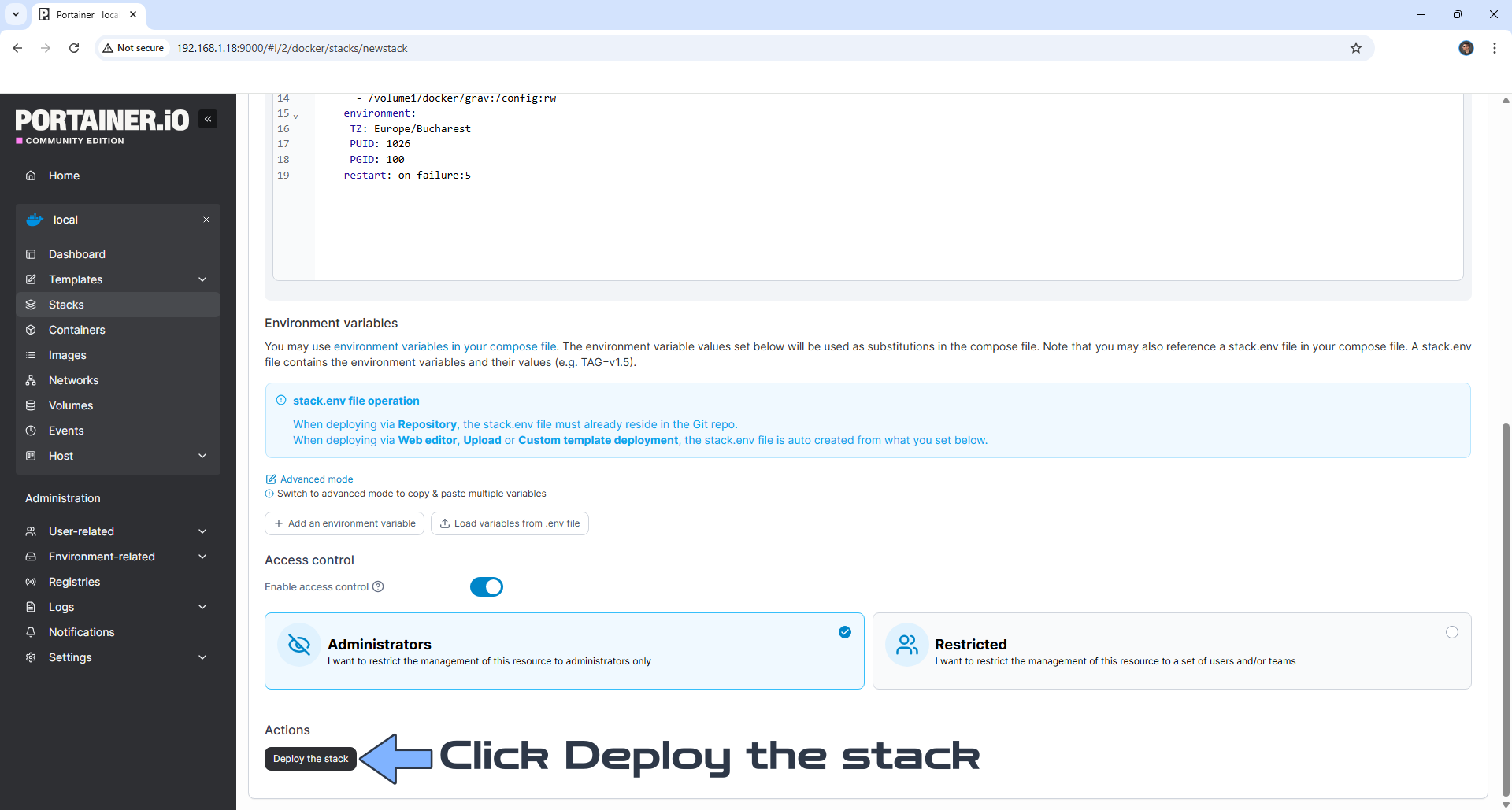Open the Chrome three-dot menu
Image resolution: width=1512 pixels, height=810 pixels.
pyautogui.click(x=1494, y=48)
